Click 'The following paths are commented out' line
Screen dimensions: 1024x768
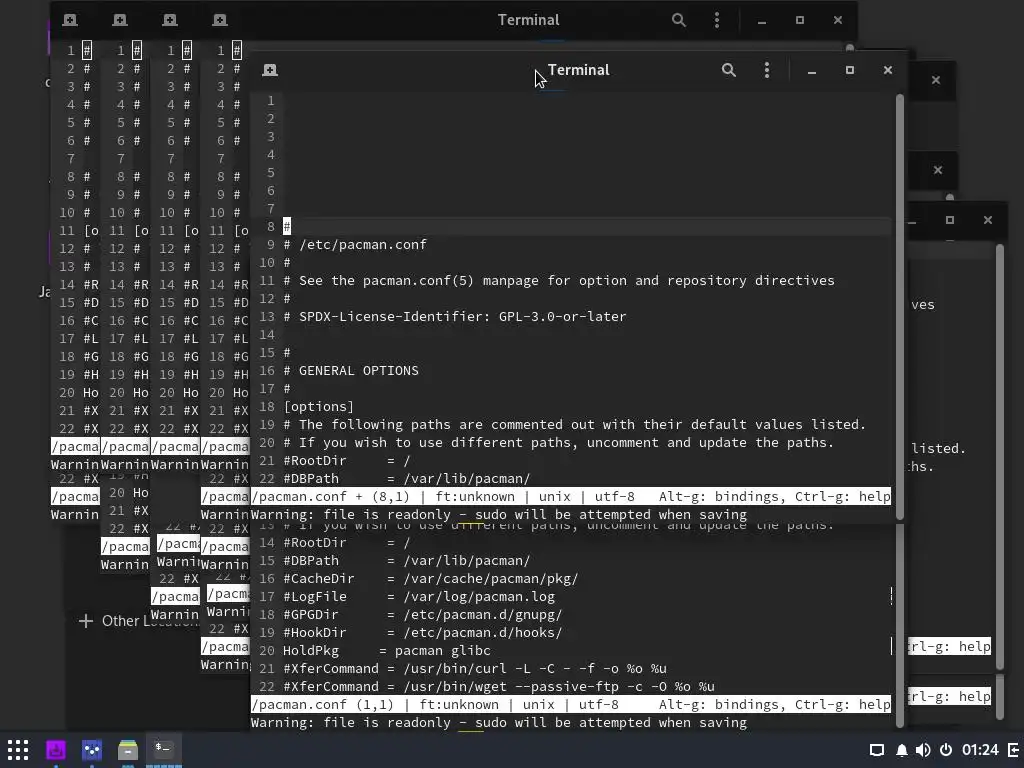(575, 424)
